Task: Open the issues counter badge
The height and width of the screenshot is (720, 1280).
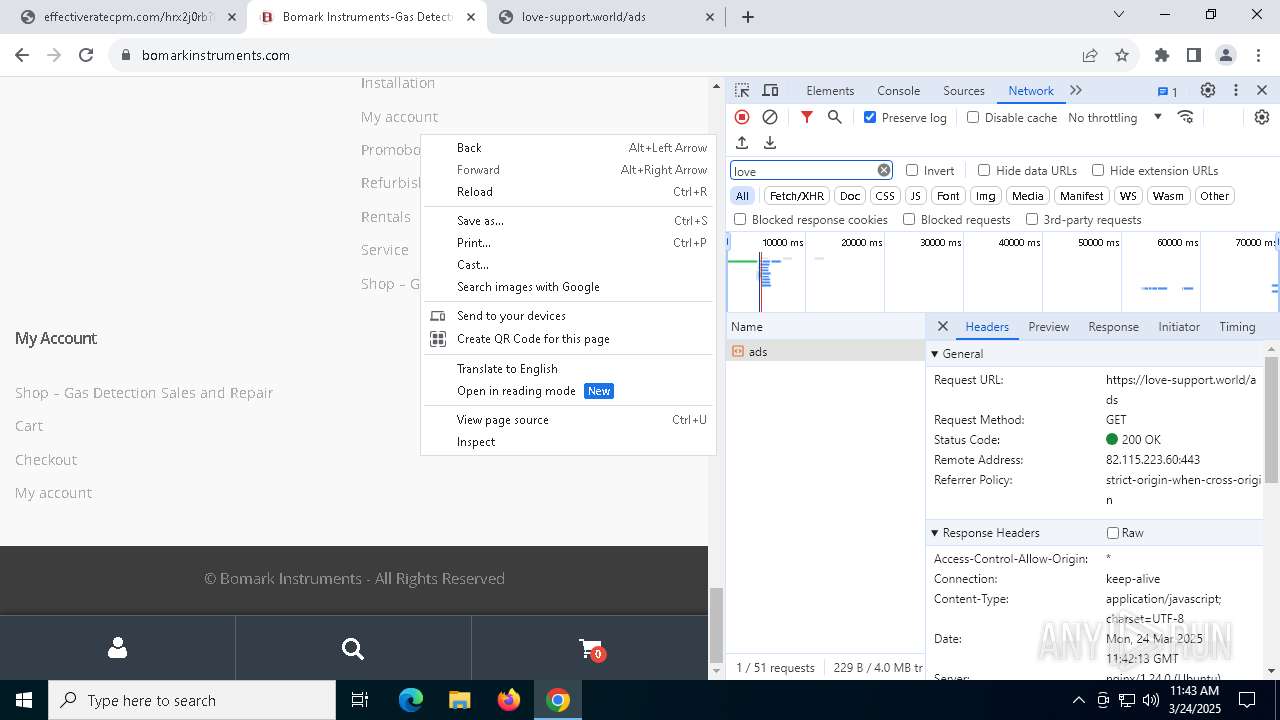Action: point(1167,91)
